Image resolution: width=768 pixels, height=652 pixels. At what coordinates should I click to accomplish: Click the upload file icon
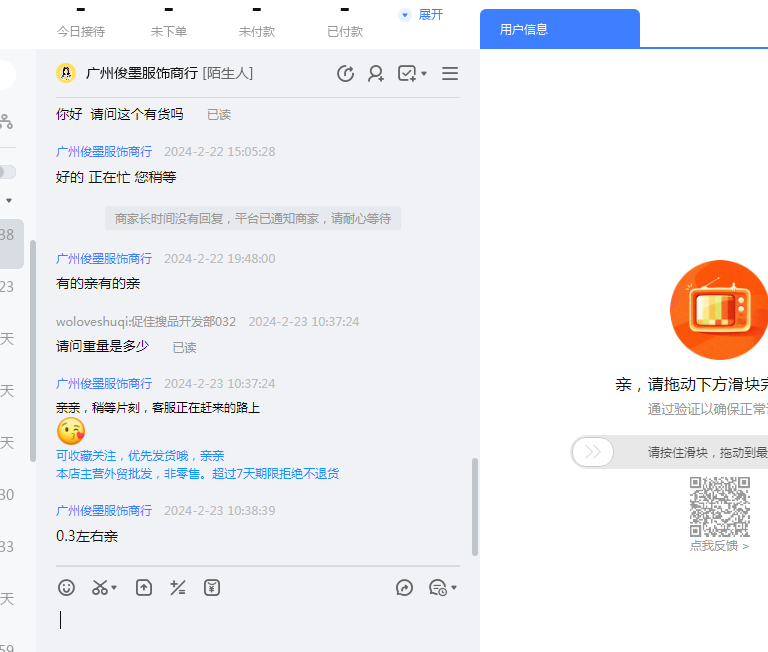[144, 588]
